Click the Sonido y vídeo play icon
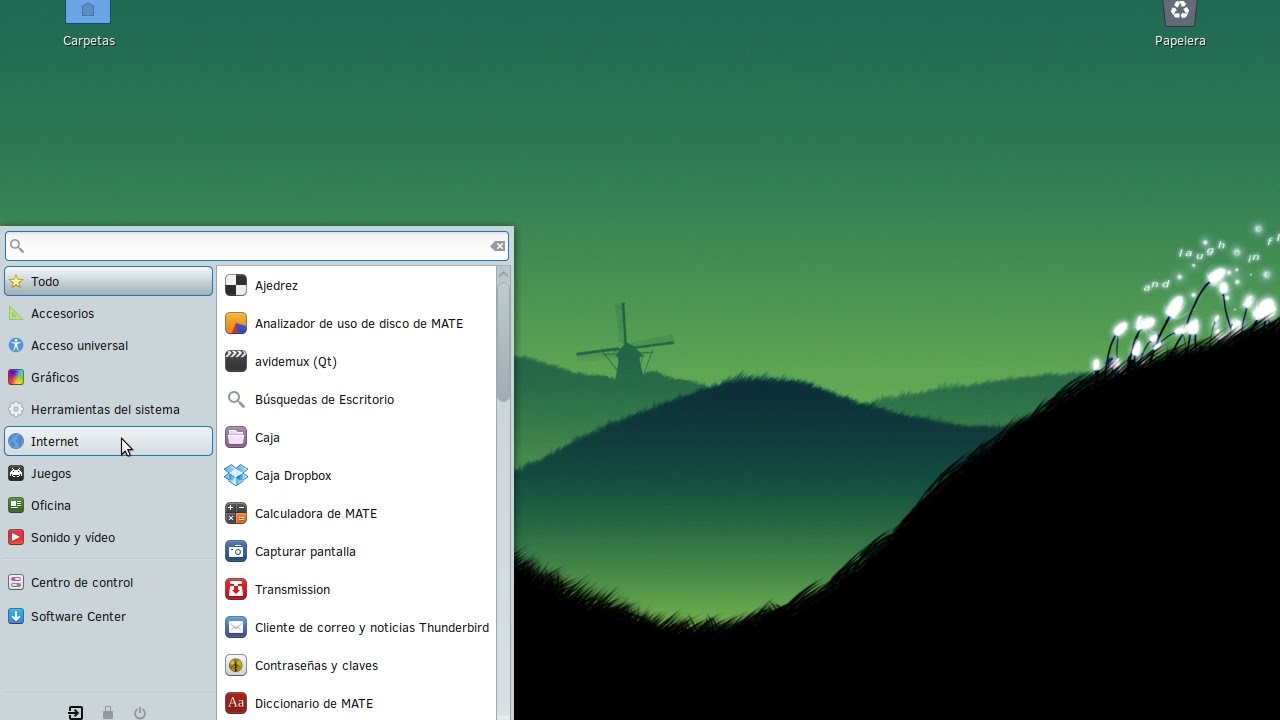1280x720 pixels. [x=16, y=538]
